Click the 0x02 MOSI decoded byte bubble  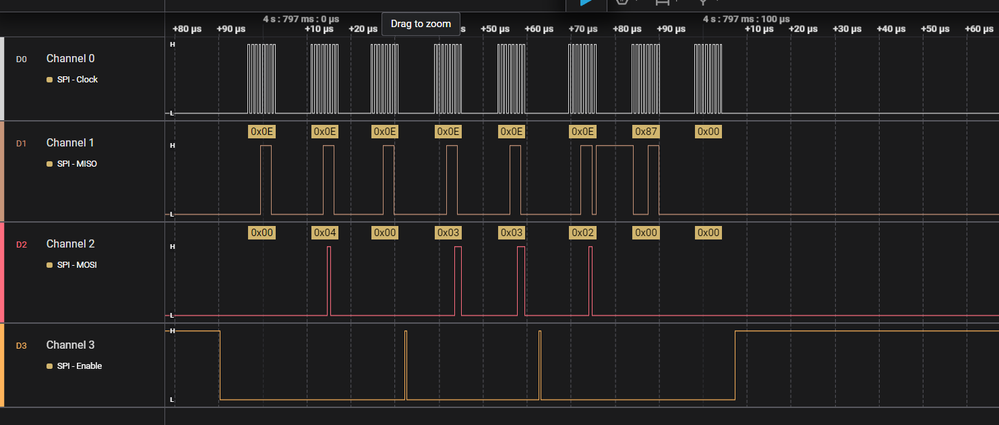pos(582,233)
